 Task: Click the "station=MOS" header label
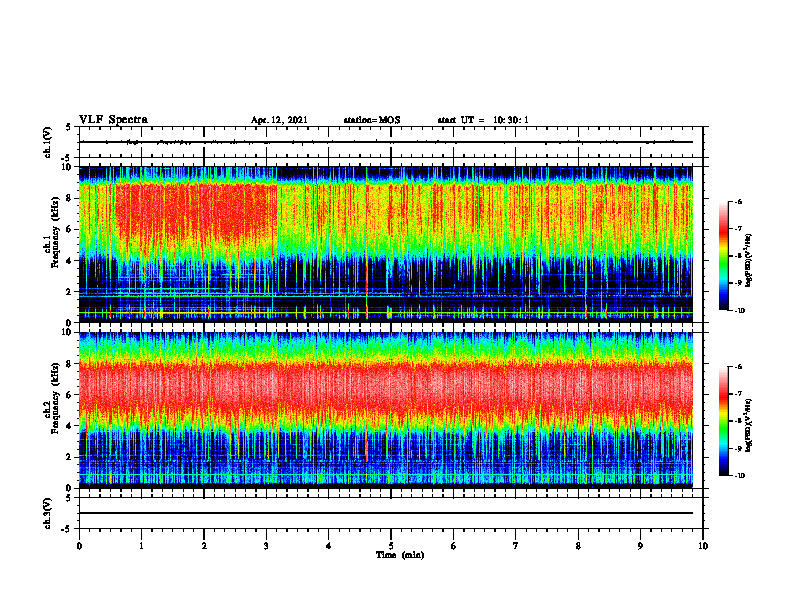(x=372, y=120)
